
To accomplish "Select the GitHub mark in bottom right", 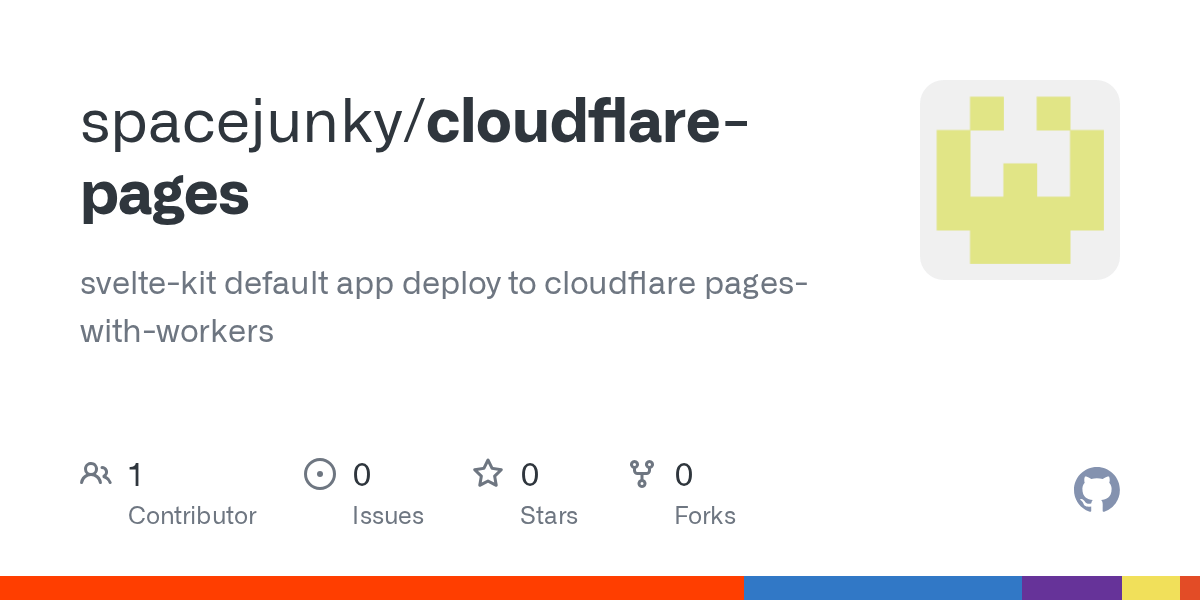I will tap(1097, 490).
